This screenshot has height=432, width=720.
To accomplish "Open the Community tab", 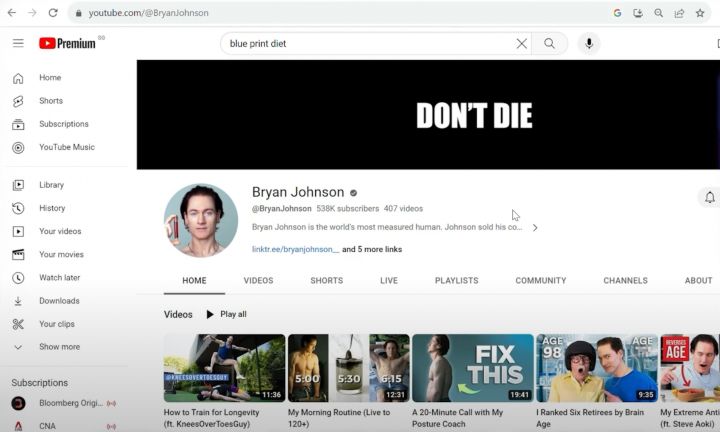I will (540, 281).
